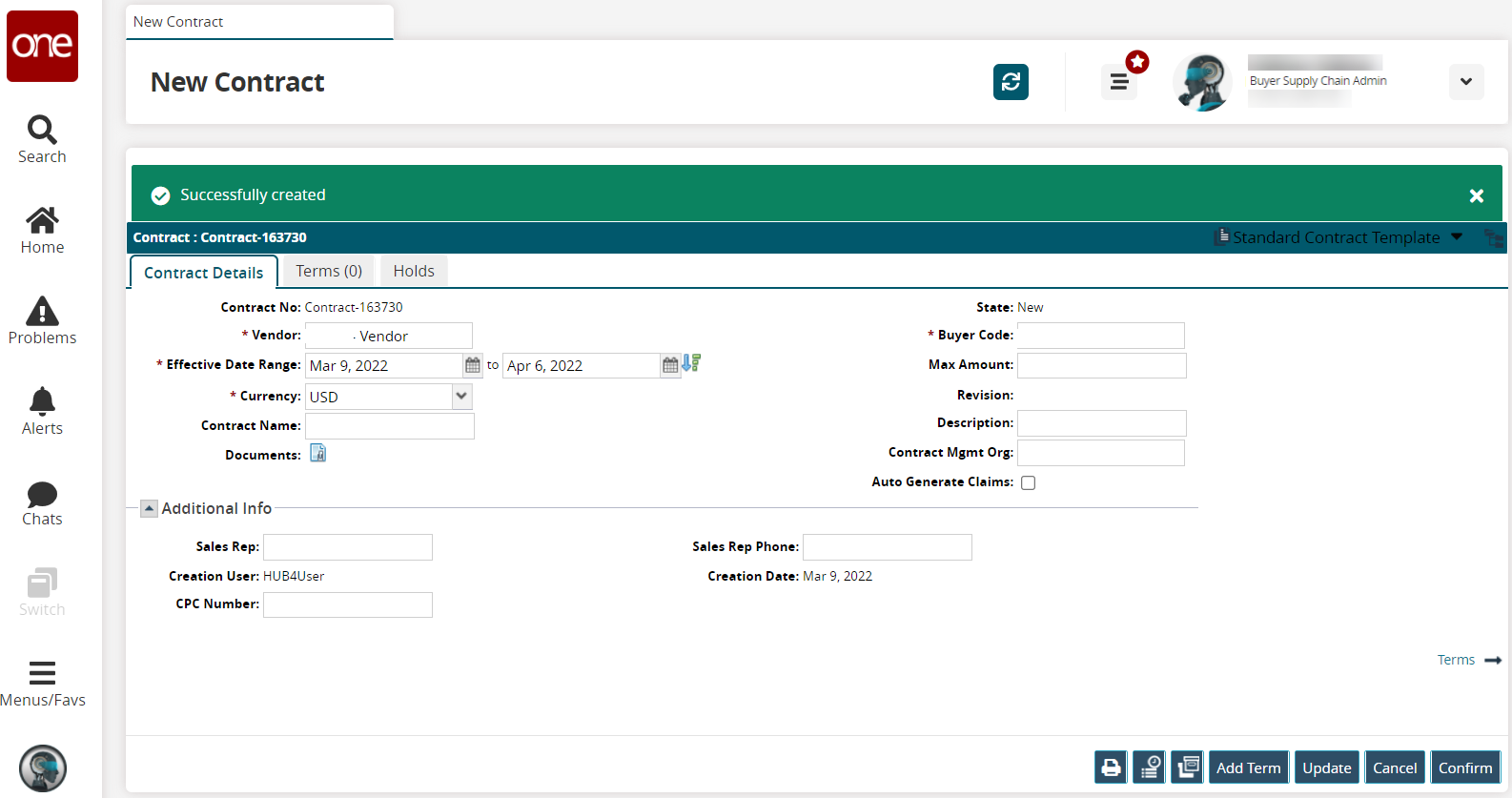This screenshot has width=1512, height=798.
Task: Open the start date calendar picker
Action: coord(473,365)
